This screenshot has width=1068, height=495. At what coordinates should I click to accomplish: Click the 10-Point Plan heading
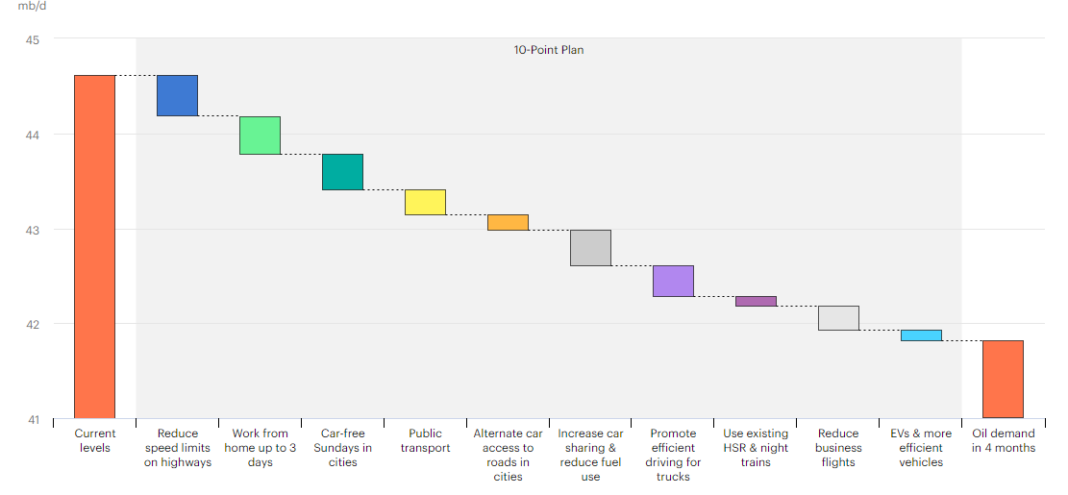549,50
